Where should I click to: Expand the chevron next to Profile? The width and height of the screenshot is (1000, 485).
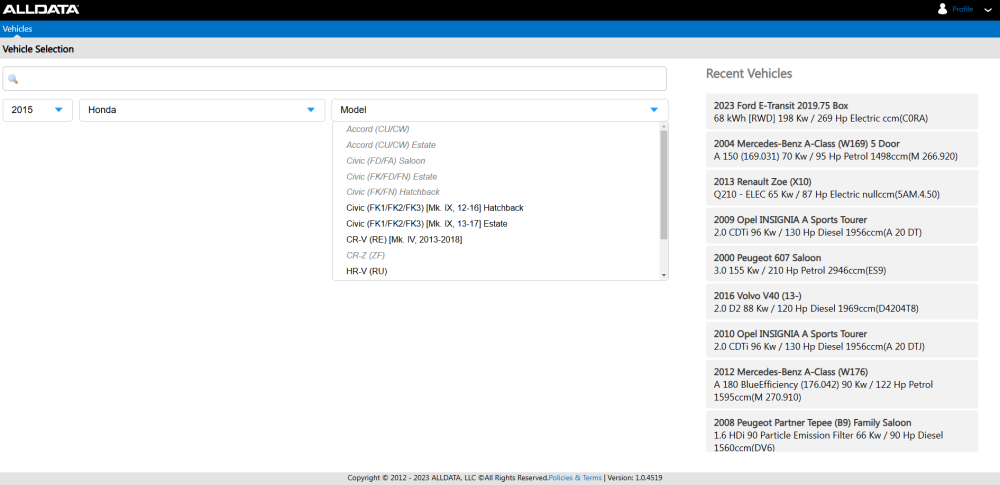[x=987, y=10]
